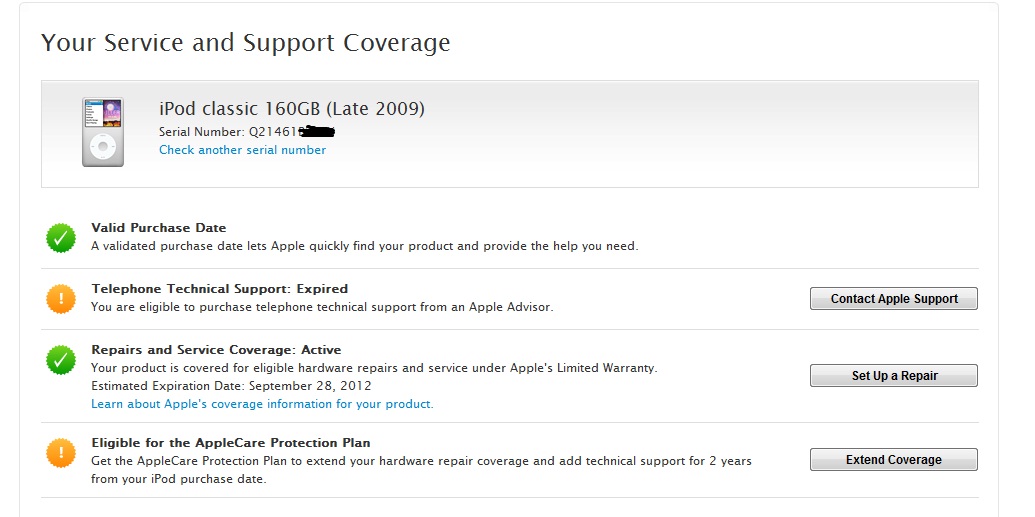This screenshot has height=517, width=1035.
Task: Click the telephone support eligibility description text
Action: coord(321,307)
